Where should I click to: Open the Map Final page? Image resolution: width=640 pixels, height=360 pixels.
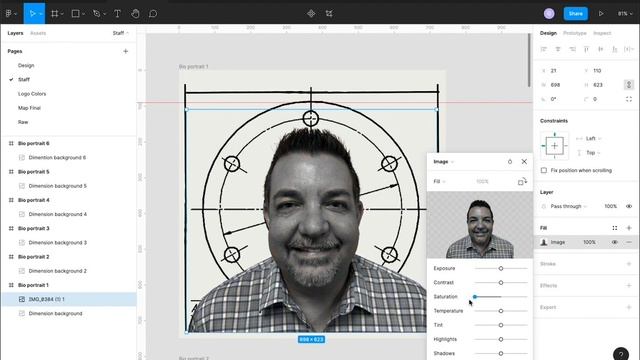tap(29, 108)
